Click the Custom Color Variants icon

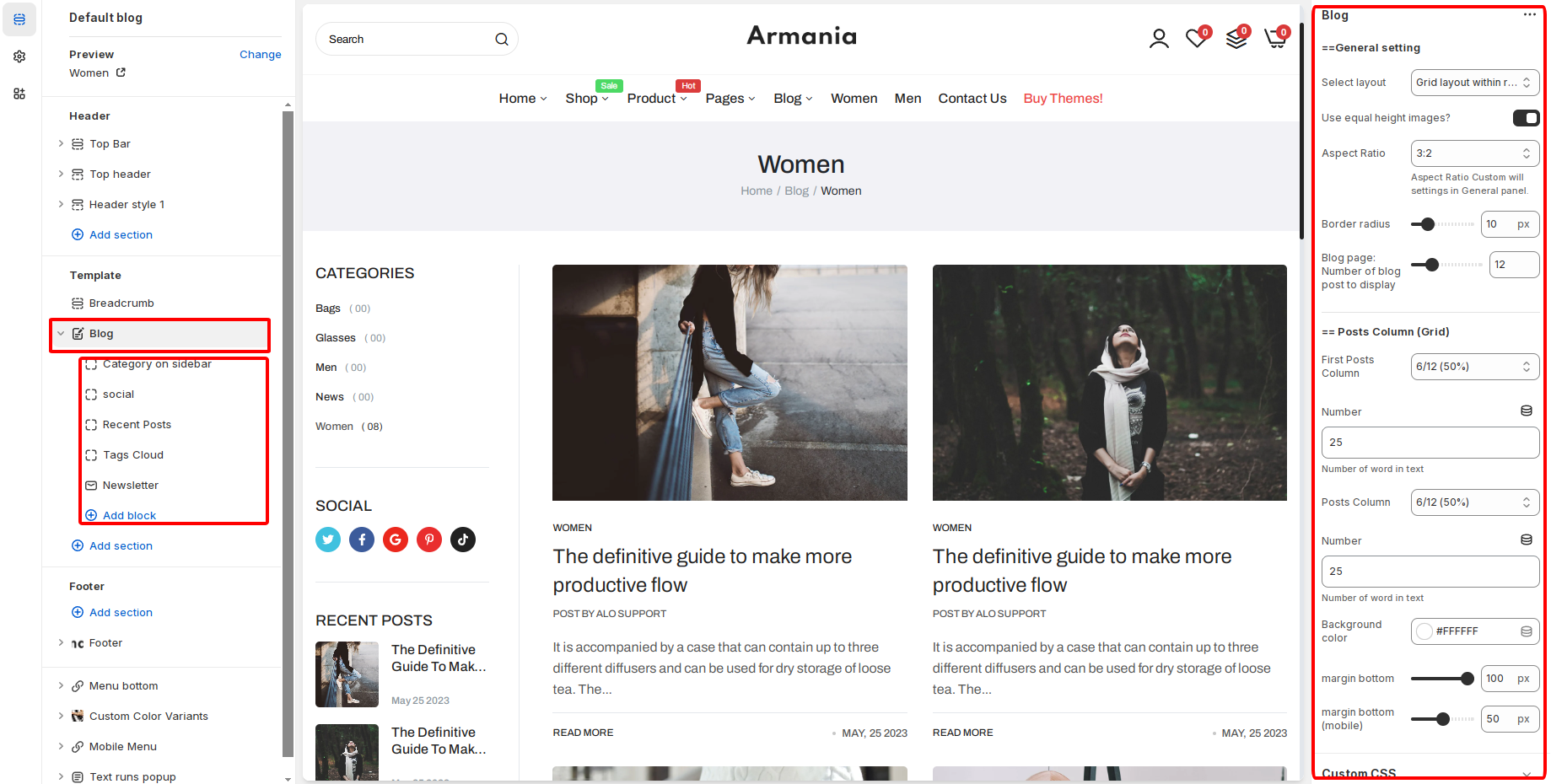point(78,717)
